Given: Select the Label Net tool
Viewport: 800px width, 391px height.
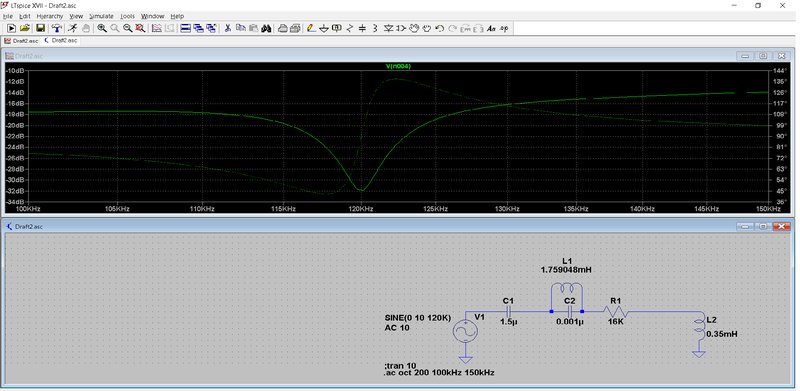Looking at the screenshot, I should [x=337, y=28].
